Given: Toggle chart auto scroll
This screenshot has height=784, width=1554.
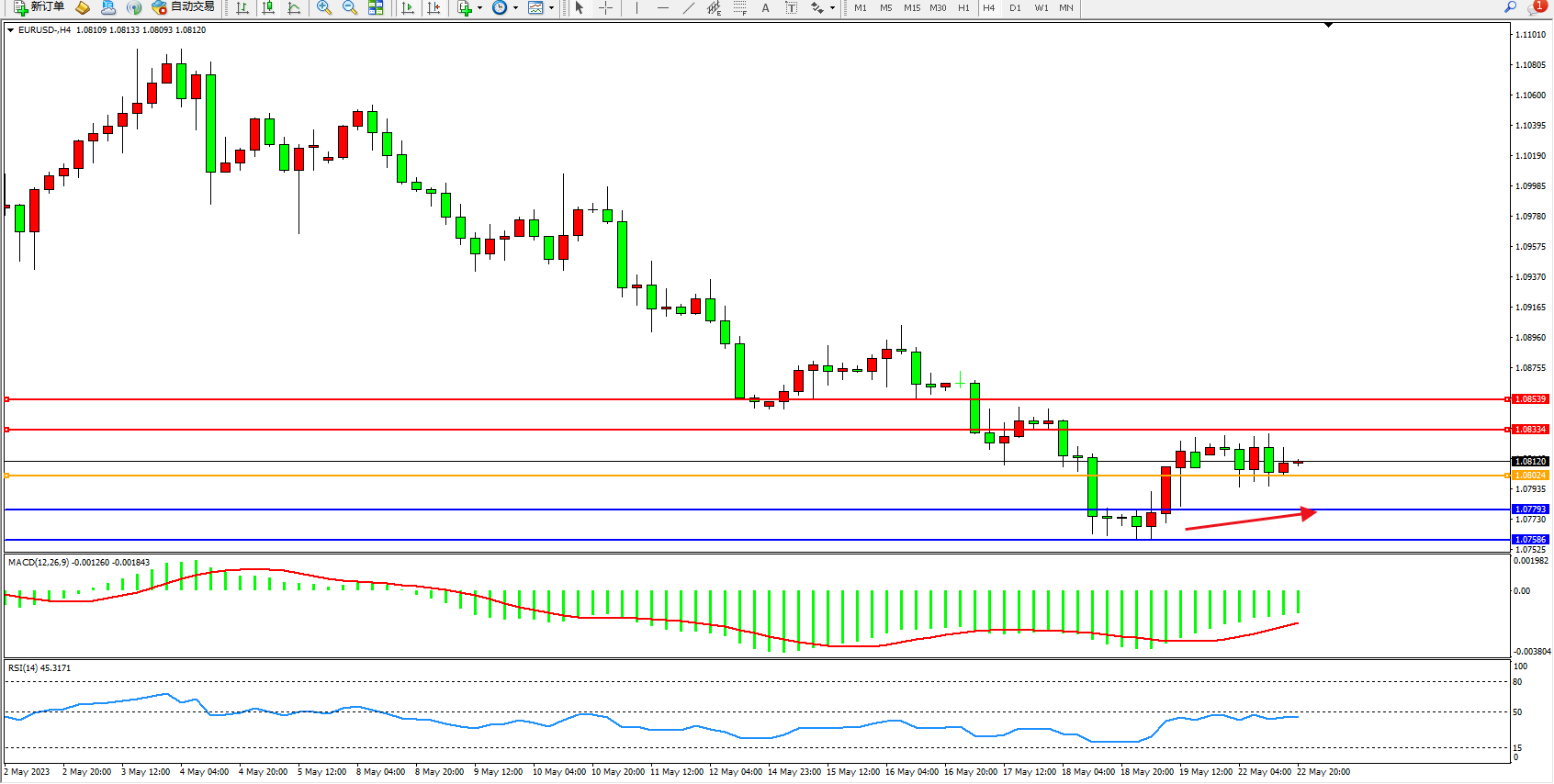Looking at the screenshot, I should [x=408, y=7].
